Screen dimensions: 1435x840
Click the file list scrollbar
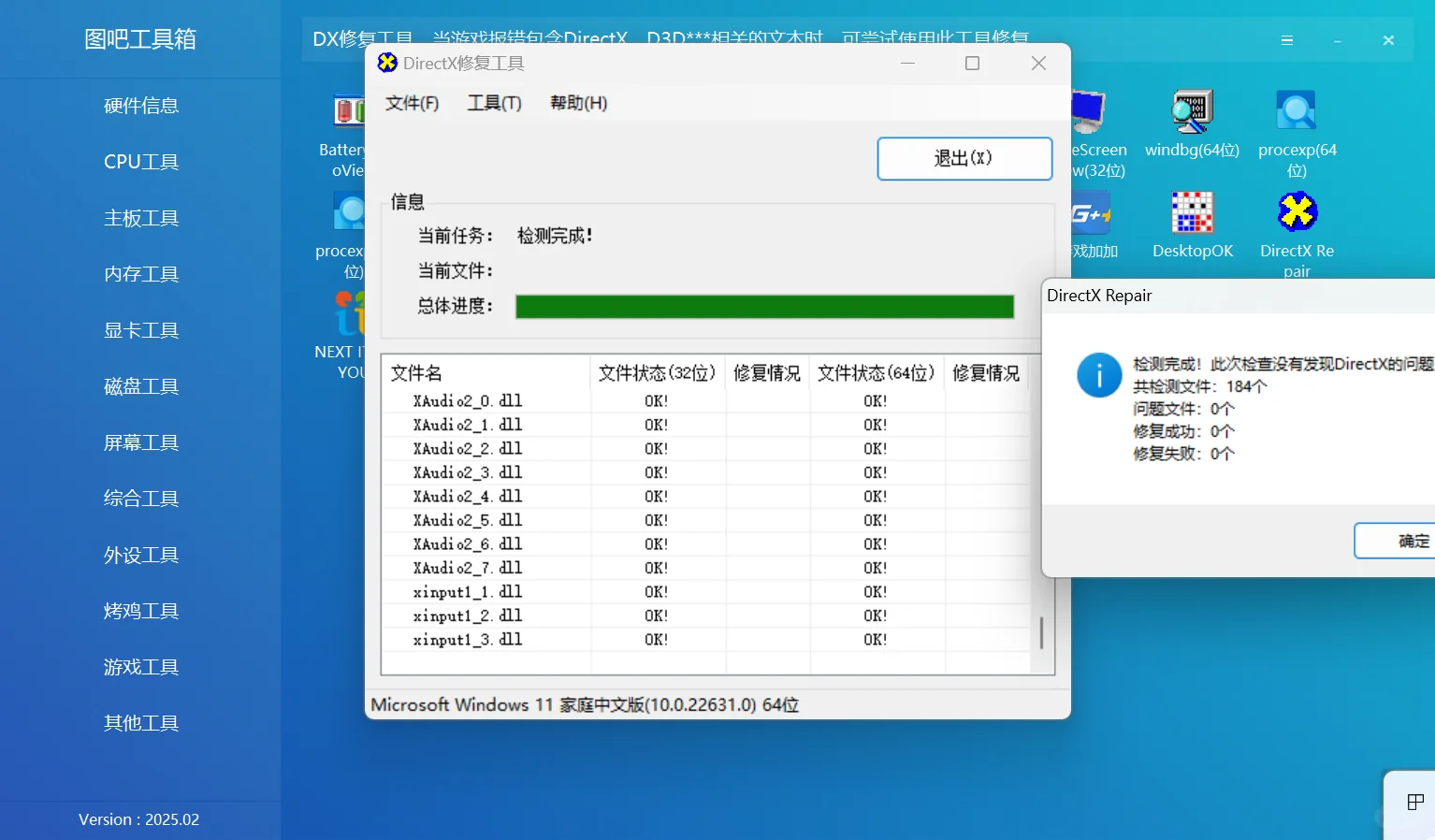coord(1041,632)
